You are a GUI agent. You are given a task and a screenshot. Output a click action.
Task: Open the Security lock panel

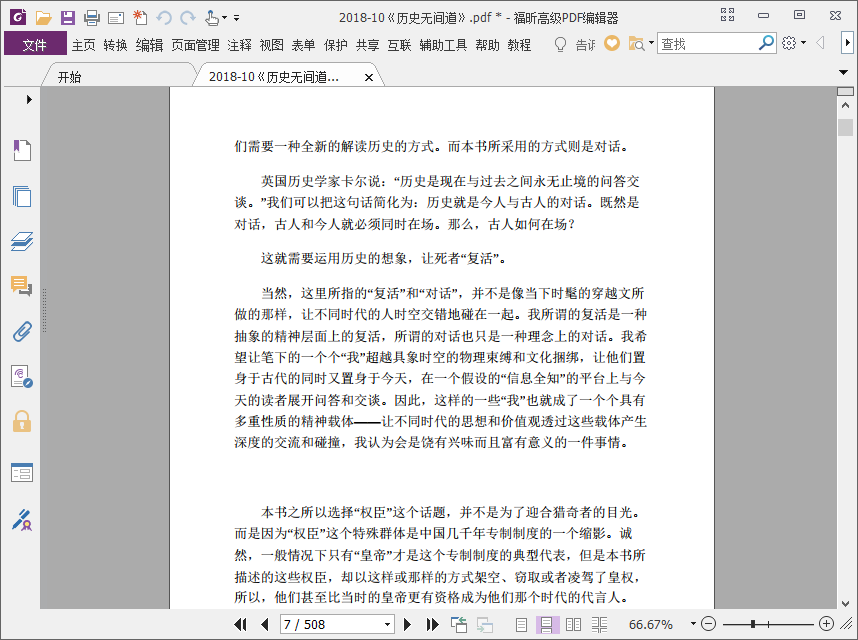pyautogui.click(x=22, y=422)
